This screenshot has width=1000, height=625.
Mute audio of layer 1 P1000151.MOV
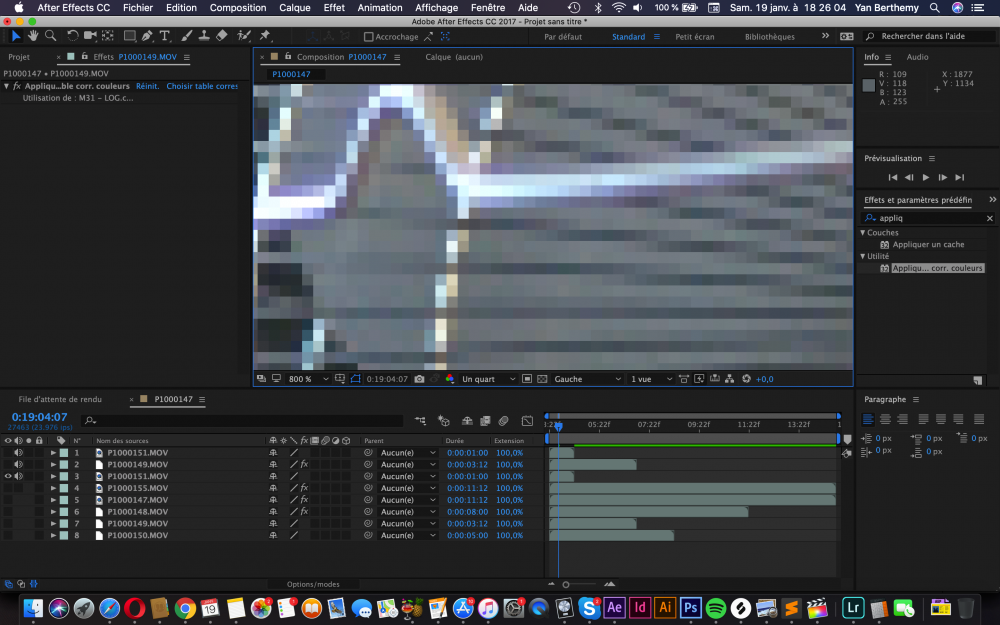click(x=18, y=453)
